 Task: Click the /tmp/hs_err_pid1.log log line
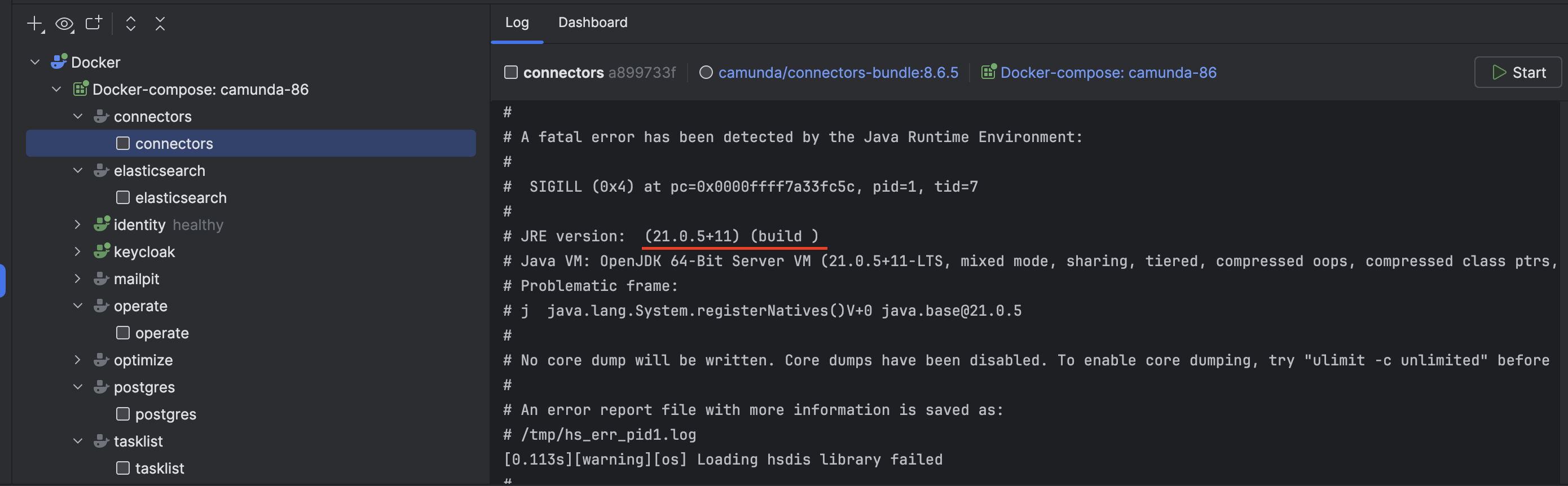(600, 435)
